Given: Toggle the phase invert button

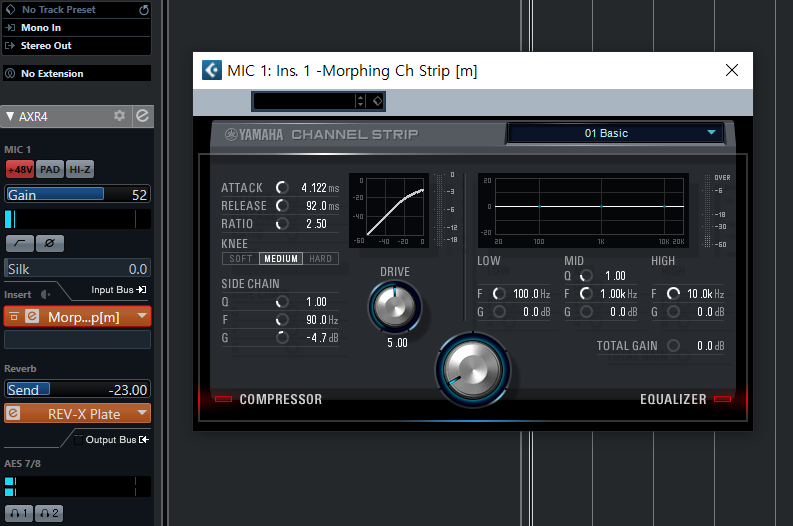Looking at the screenshot, I should [x=50, y=243].
